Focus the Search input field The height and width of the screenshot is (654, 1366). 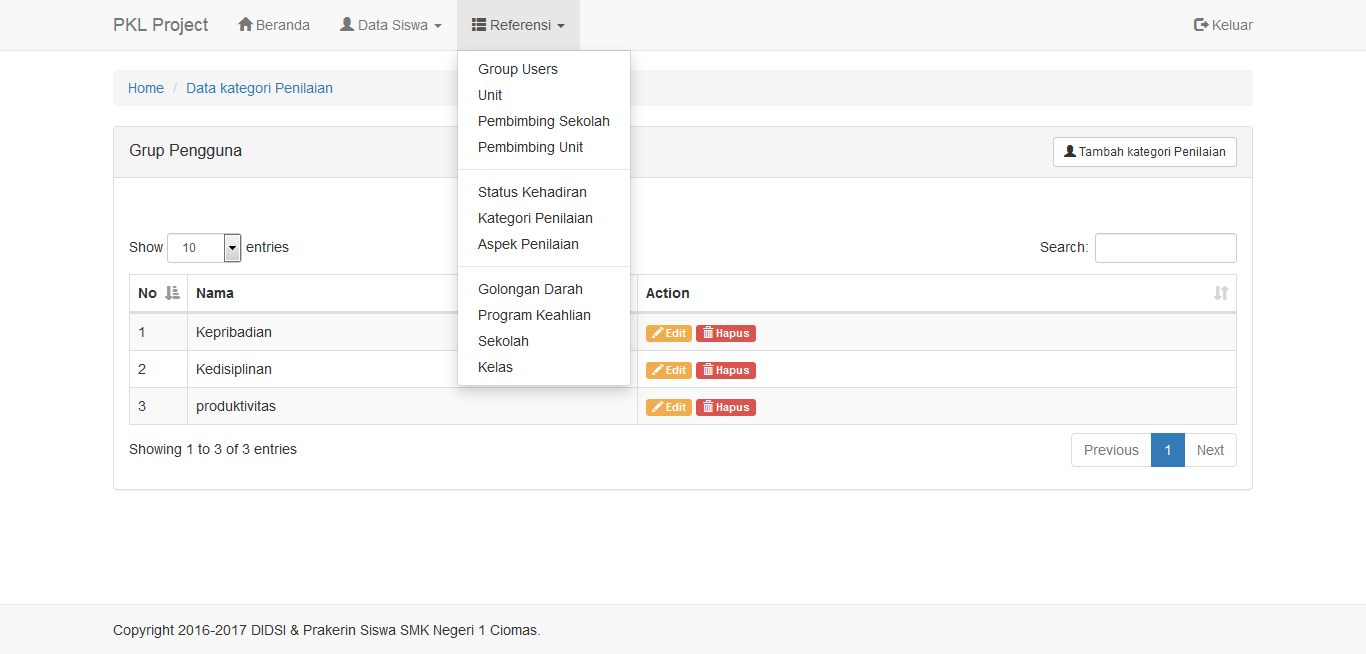point(1165,248)
